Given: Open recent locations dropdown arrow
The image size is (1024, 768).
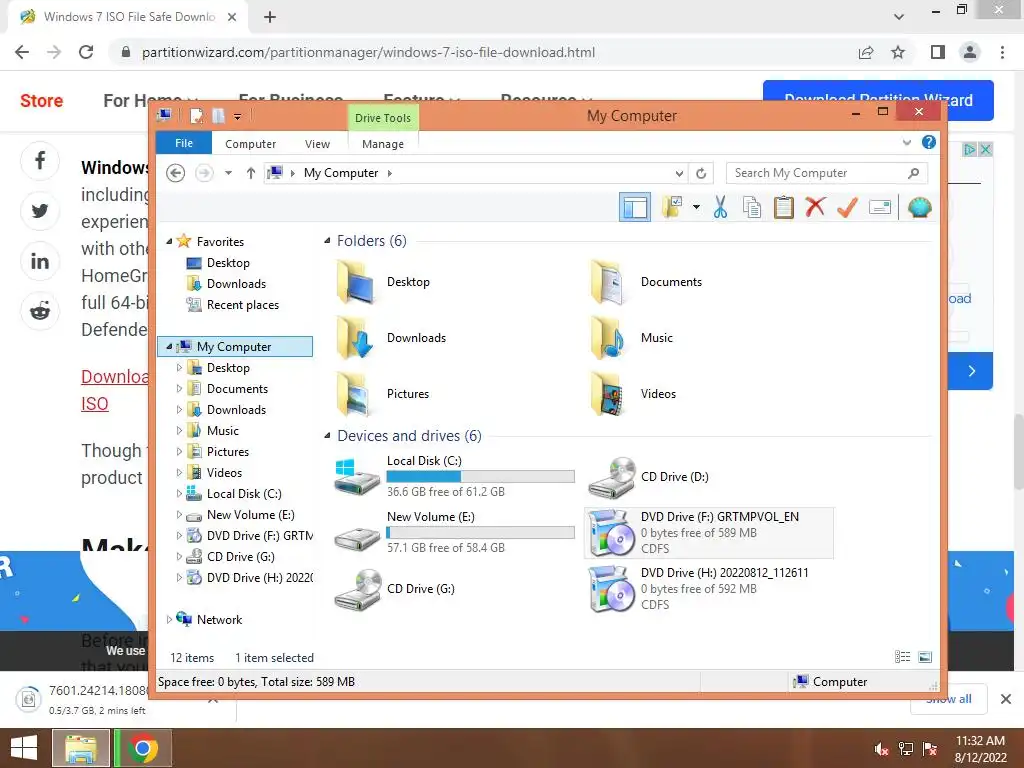Looking at the screenshot, I should (228, 173).
